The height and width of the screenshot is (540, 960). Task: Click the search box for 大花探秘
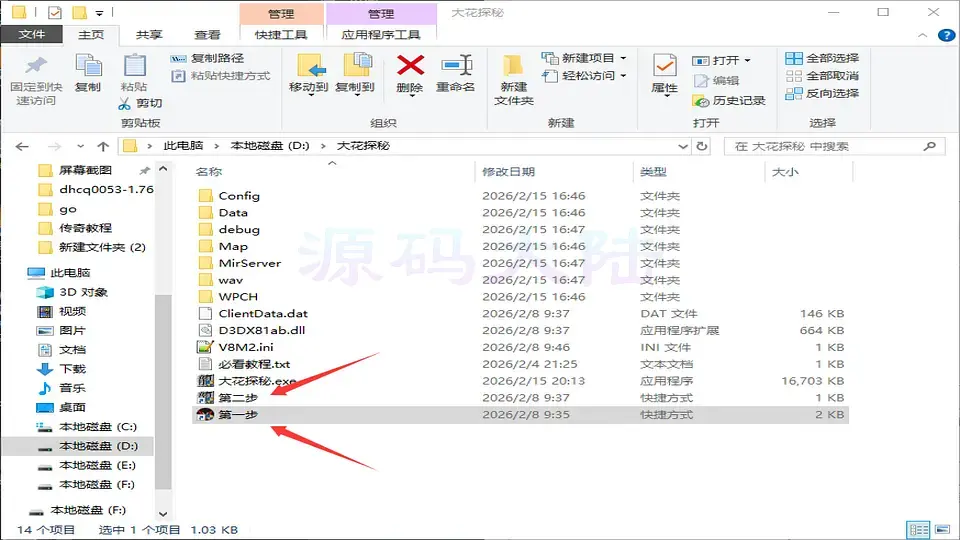[834, 146]
